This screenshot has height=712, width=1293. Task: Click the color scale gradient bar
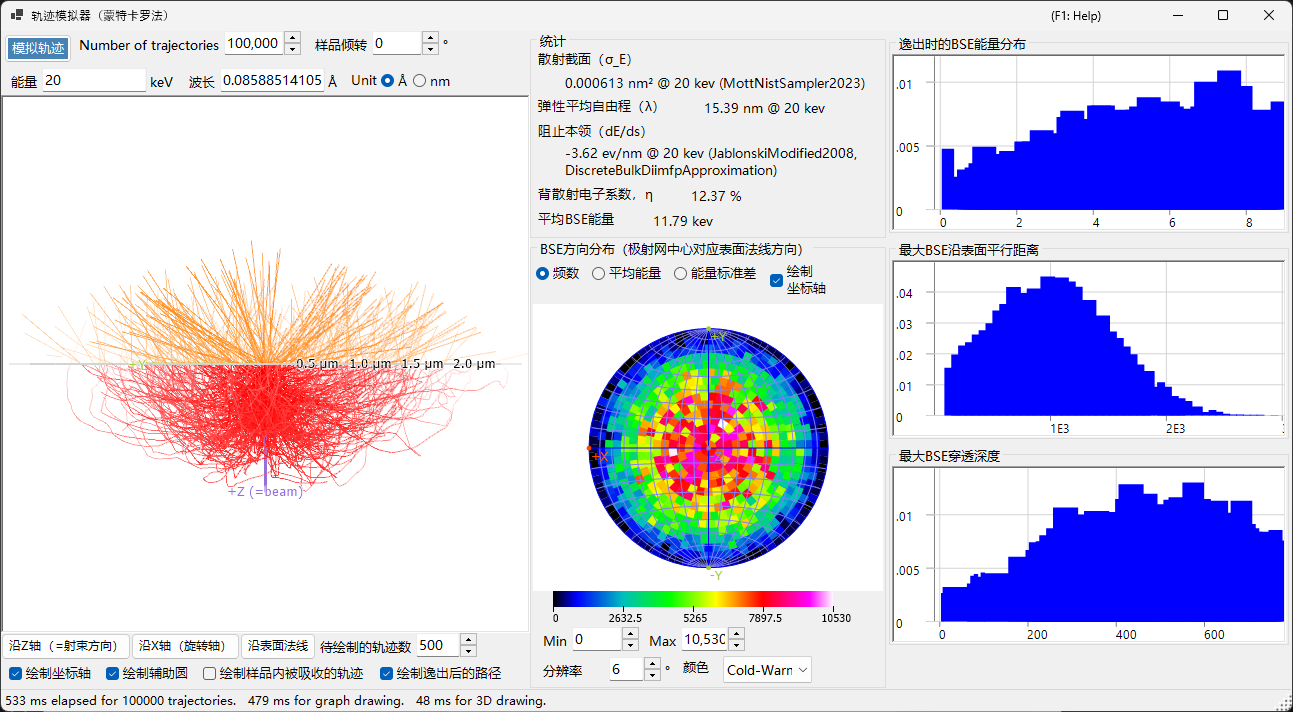[692, 599]
